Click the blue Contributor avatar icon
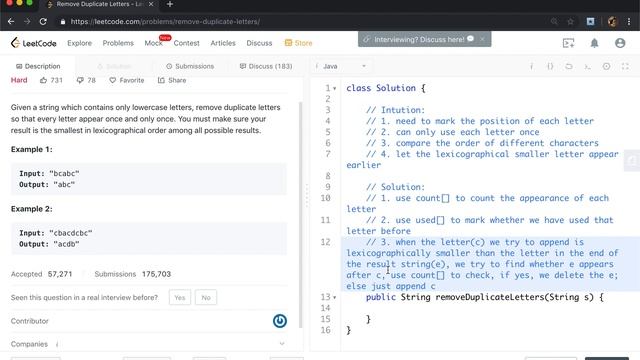This screenshot has width=640, height=360. click(x=280, y=321)
